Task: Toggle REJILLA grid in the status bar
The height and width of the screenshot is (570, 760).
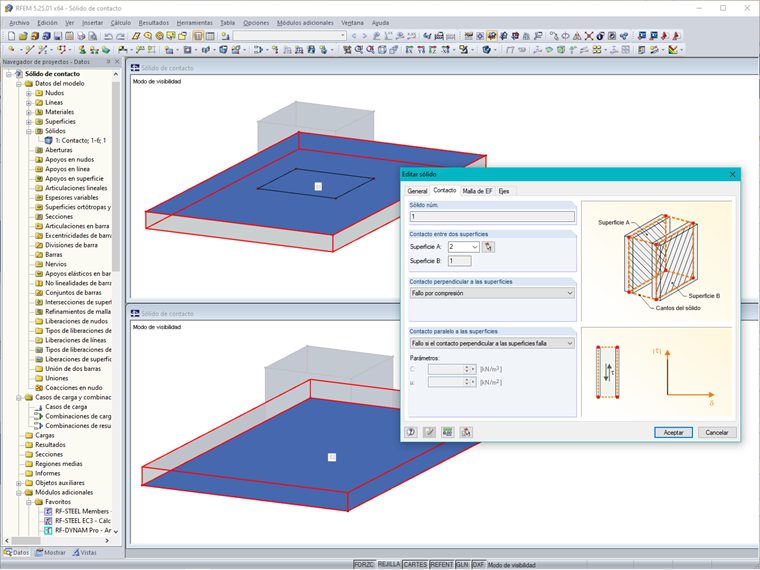Action: (389, 565)
